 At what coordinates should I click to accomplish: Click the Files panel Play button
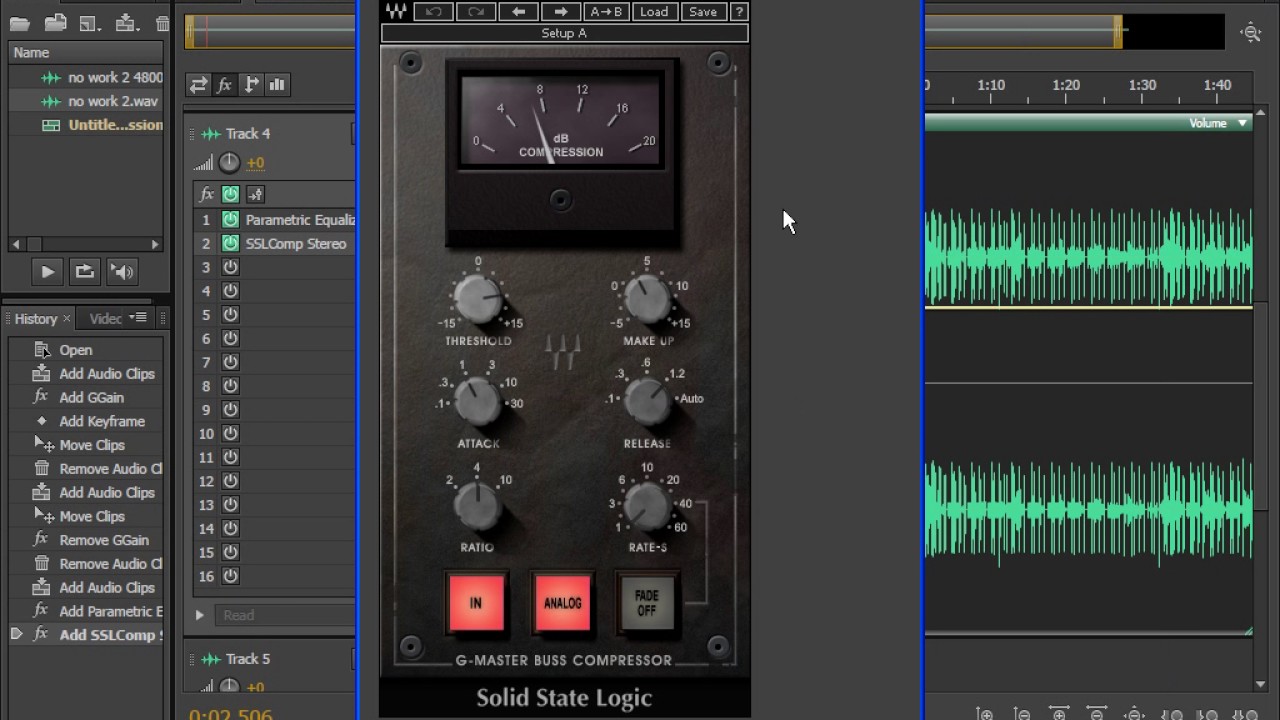(x=47, y=271)
